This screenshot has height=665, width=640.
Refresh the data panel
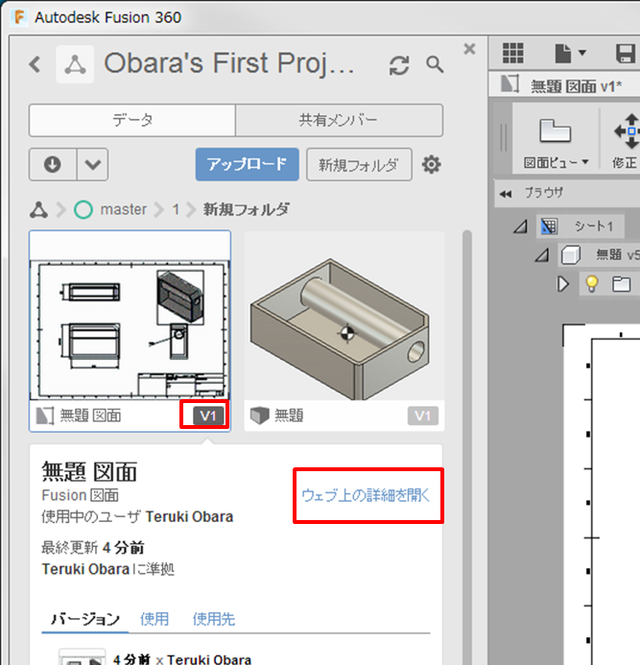(399, 65)
